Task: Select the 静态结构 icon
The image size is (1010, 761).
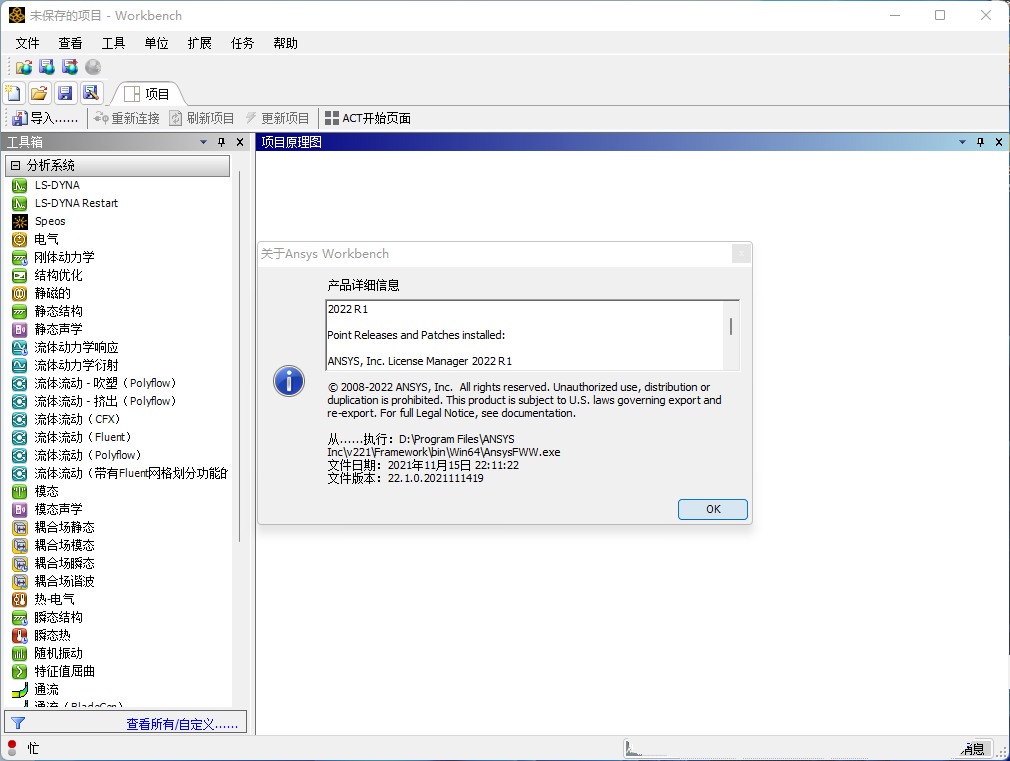Action: point(19,312)
